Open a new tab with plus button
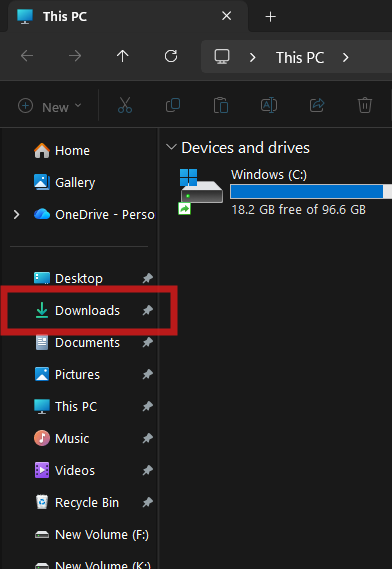The image size is (392, 569). pyautogui.click(x=270, y=17)
